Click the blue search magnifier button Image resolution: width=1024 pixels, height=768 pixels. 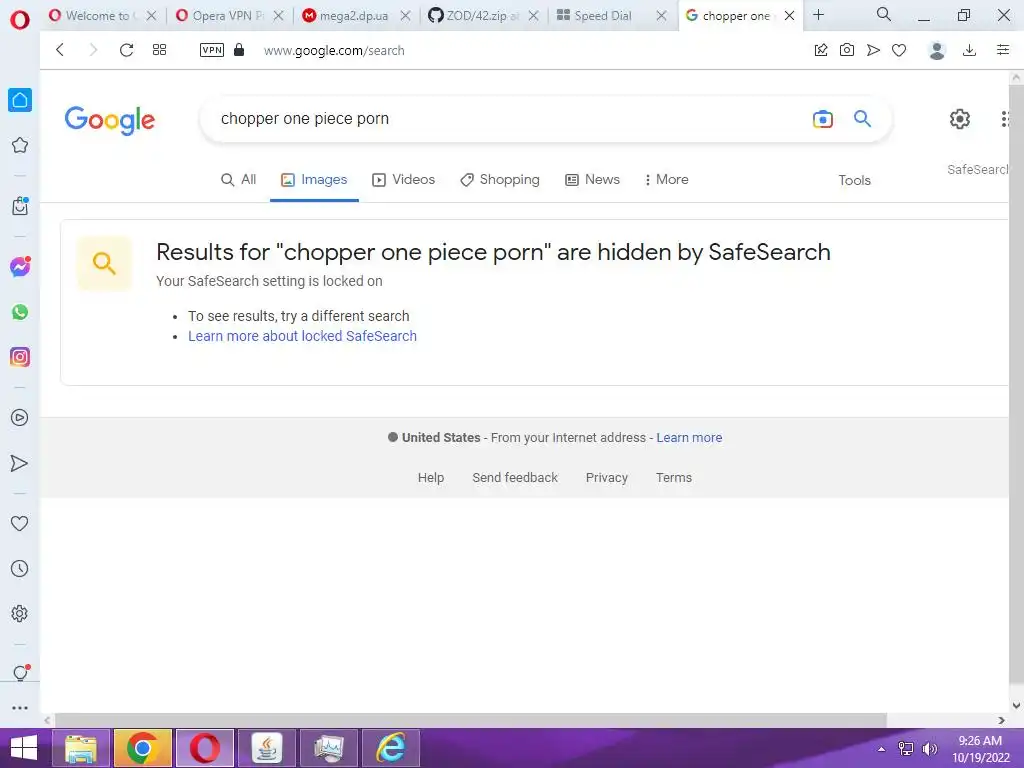(x=863, y=118)
